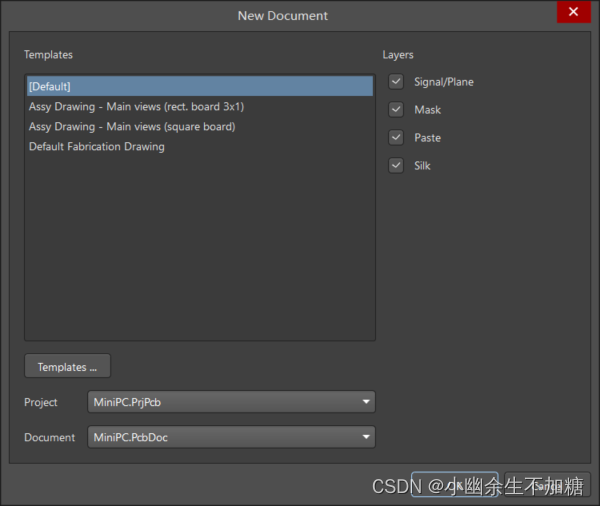Click empty space in Templates list
This screenshot has height=506, width=600.
tap(199, 250)
